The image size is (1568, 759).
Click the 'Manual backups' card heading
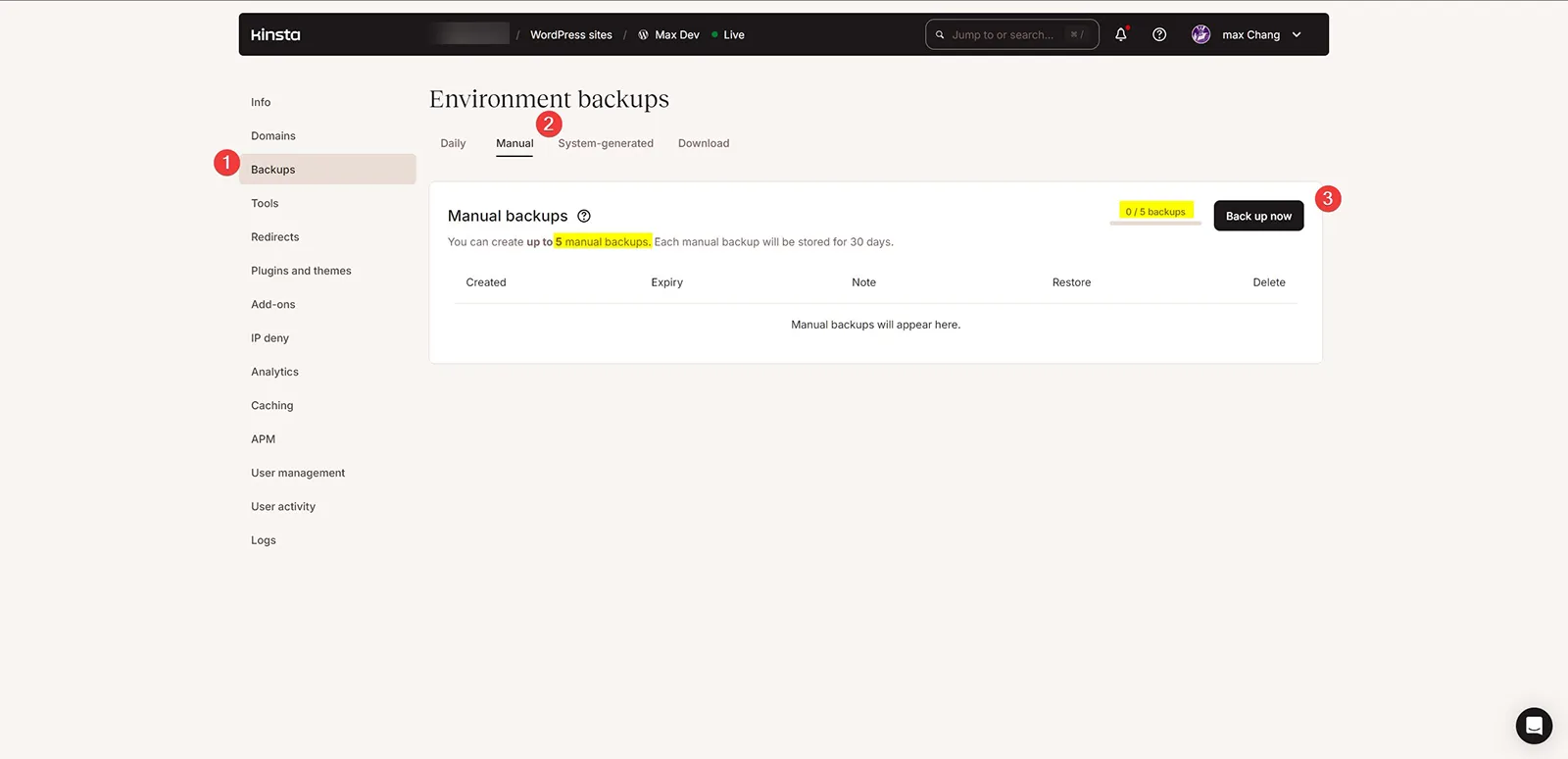(x=508, y=216)
